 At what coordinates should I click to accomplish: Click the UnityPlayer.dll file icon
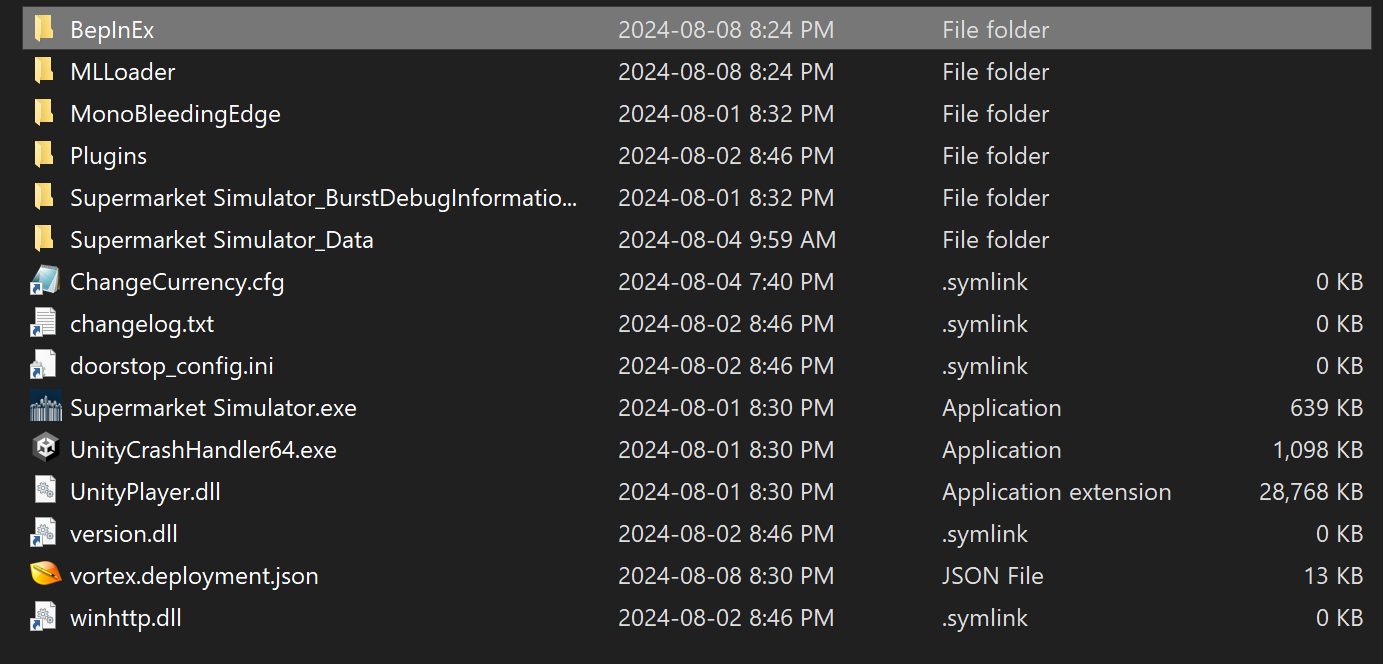(45, 491)
